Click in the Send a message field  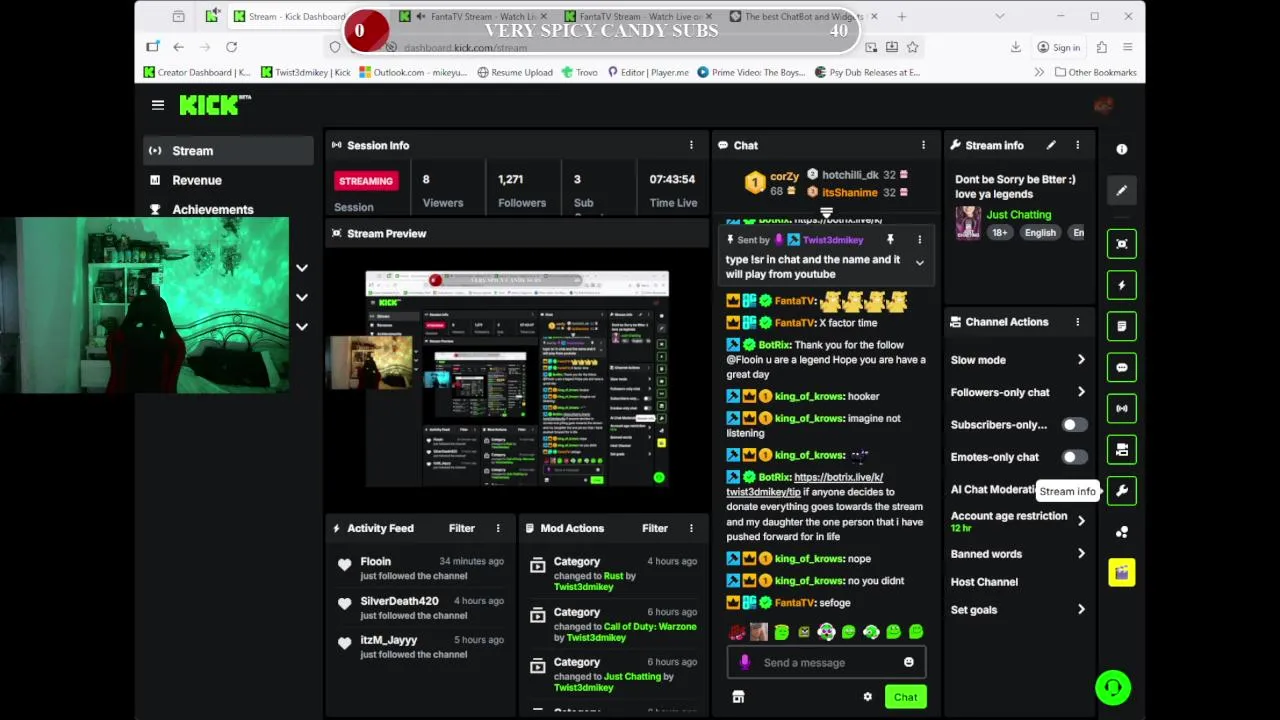click(x=826, y=662)
